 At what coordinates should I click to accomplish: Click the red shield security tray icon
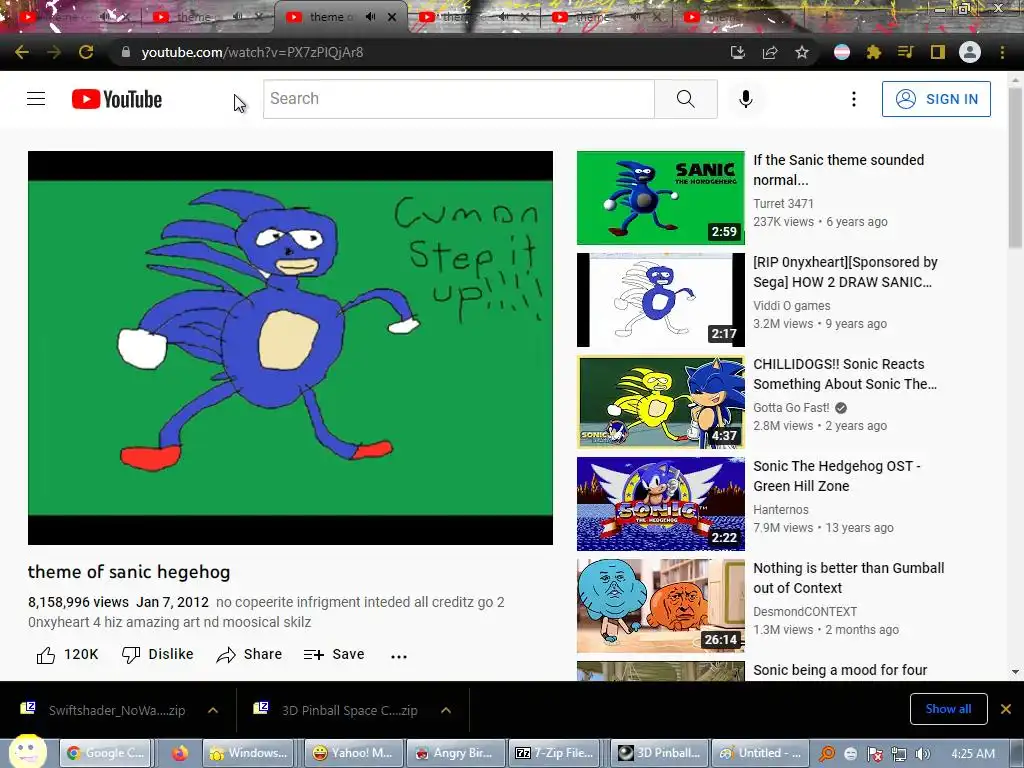tap(874, 754)
